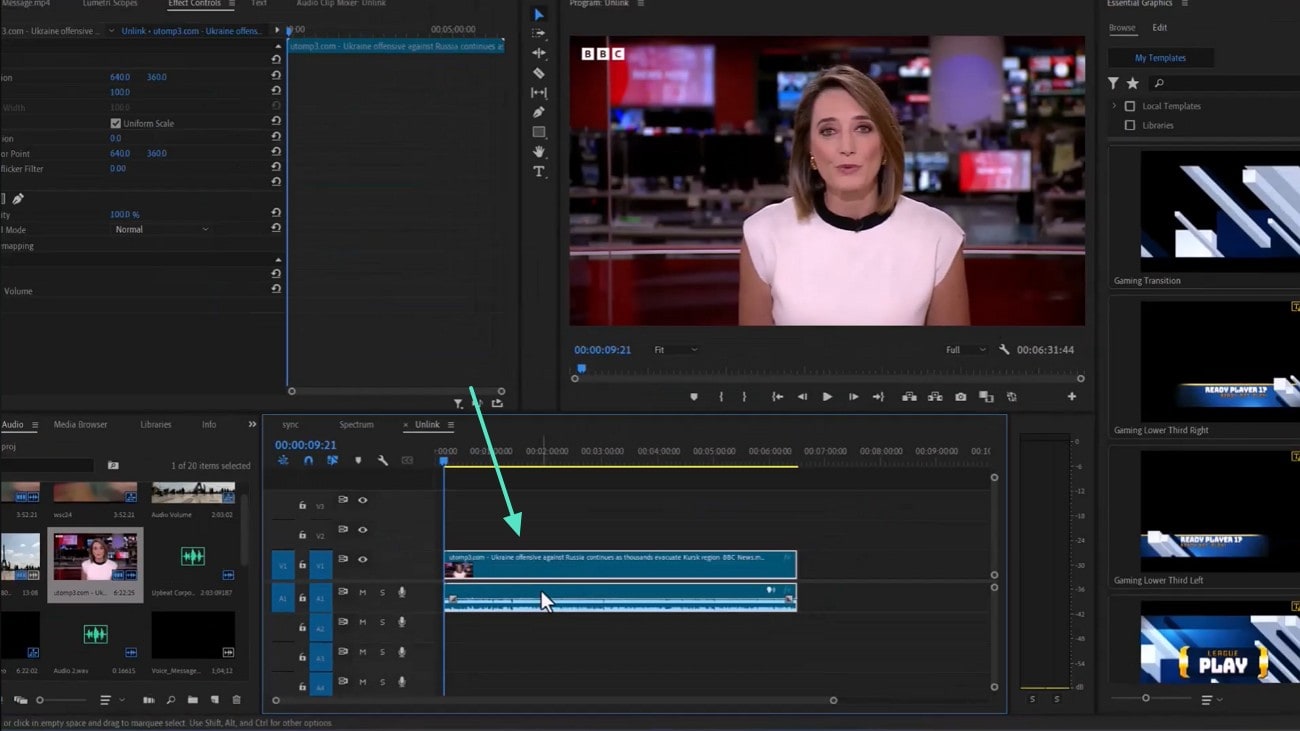The height and width of the screenshot is (731, 1300).
Task: Select the Hand tool
Action: click(x=539, y=151)
